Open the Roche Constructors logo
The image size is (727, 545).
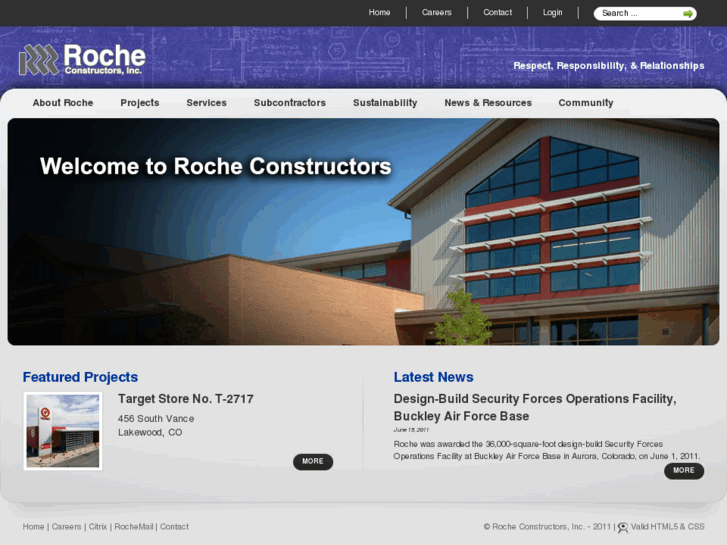(82, 59)
